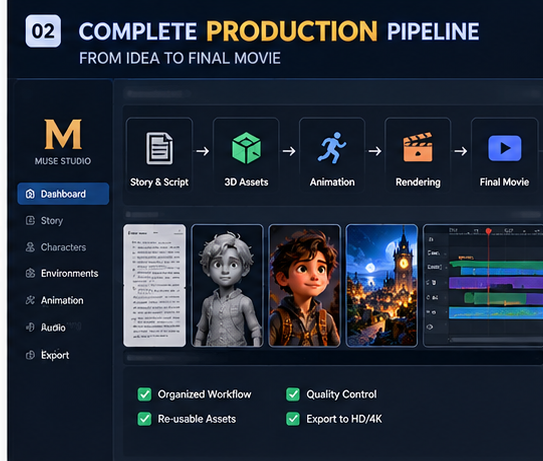The image size is (543, 461).
Task: Toggle the Quality Control checkbox
Action: [x=293, y=394]
